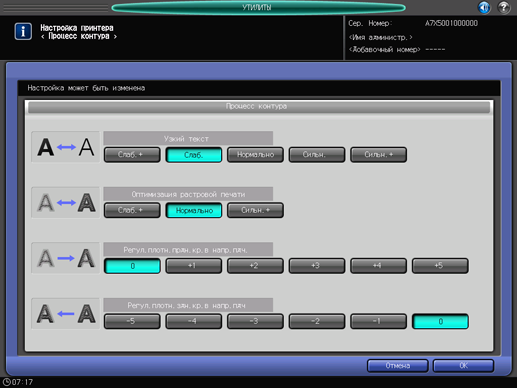Set raster print optimization to Слаб.+

[132, 211]
